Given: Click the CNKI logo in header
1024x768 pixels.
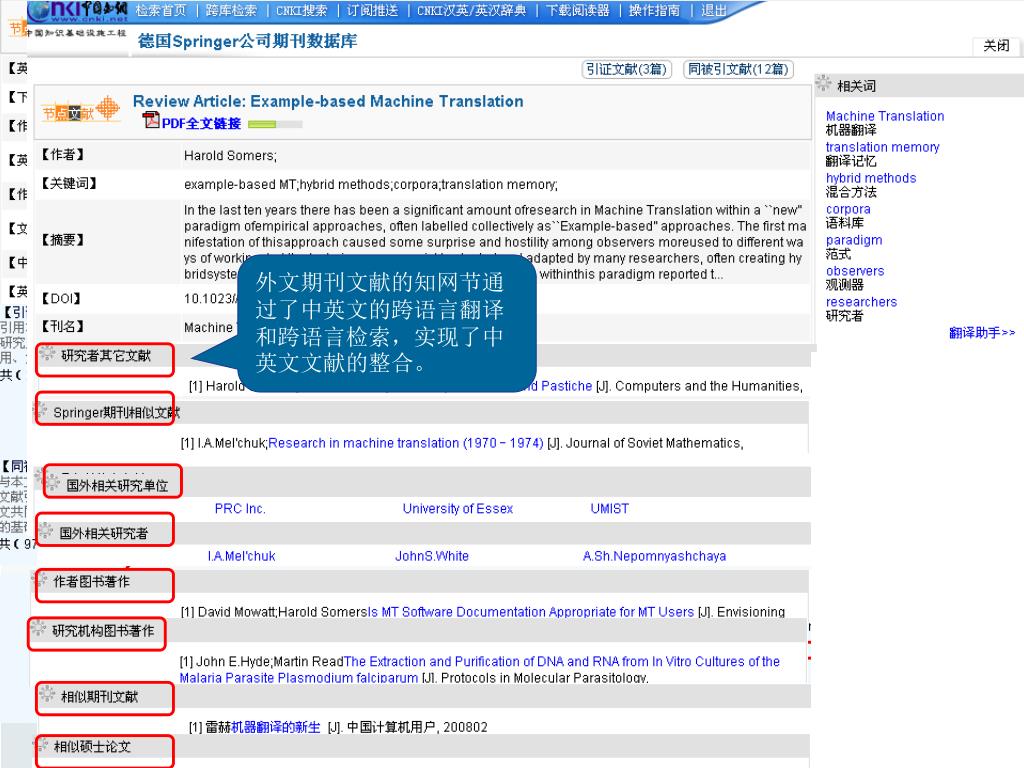Looking at the screenshot, I should coord(77,11).
